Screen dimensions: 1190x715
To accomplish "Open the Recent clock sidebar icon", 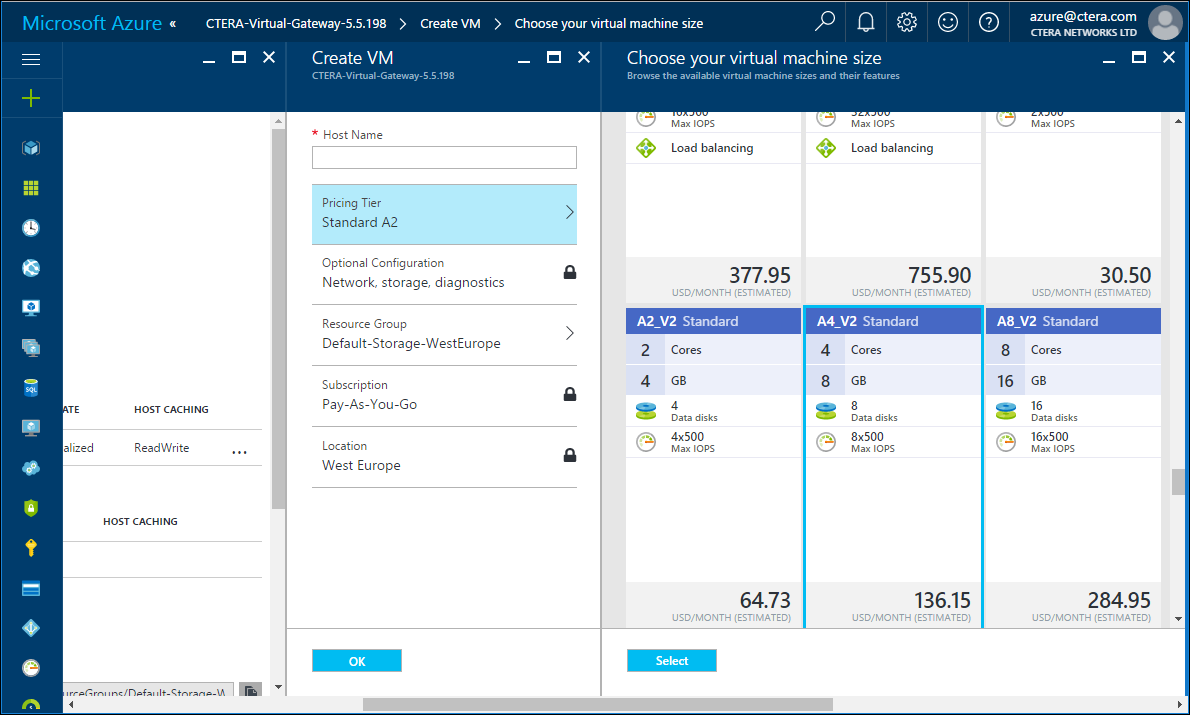I will tap(31, 228).
